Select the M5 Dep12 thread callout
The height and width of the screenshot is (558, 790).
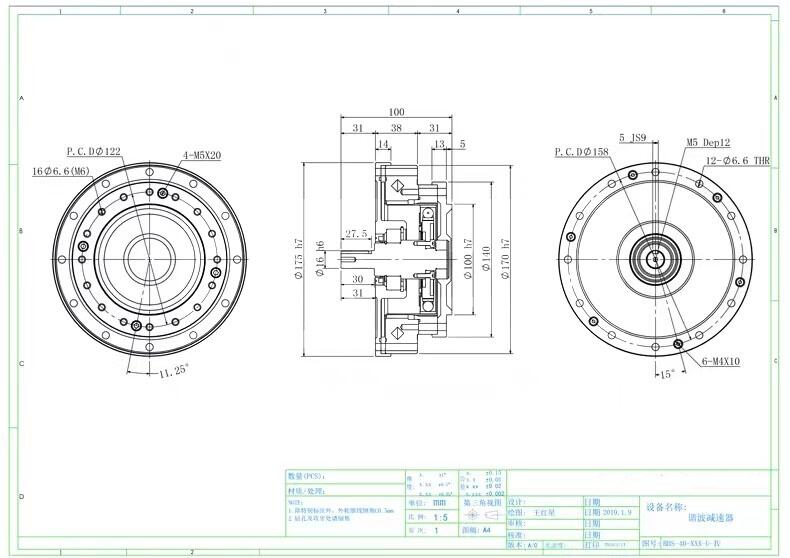point(708,143)
